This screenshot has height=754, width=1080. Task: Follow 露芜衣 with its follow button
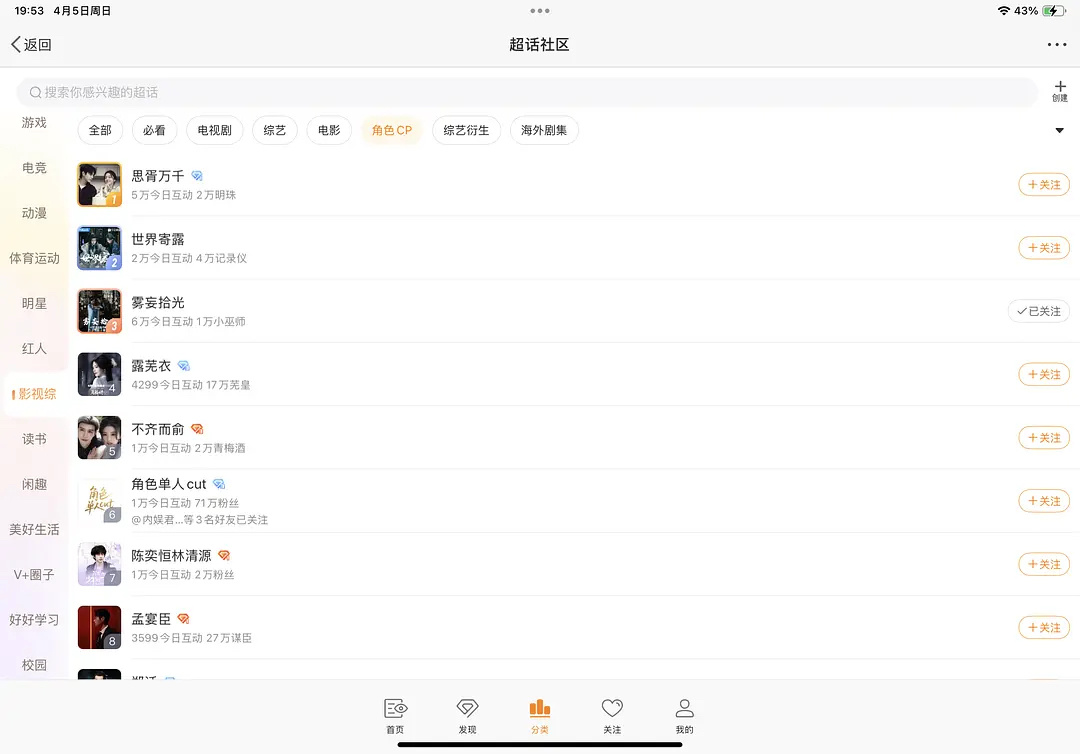(x=1044, y=374)
